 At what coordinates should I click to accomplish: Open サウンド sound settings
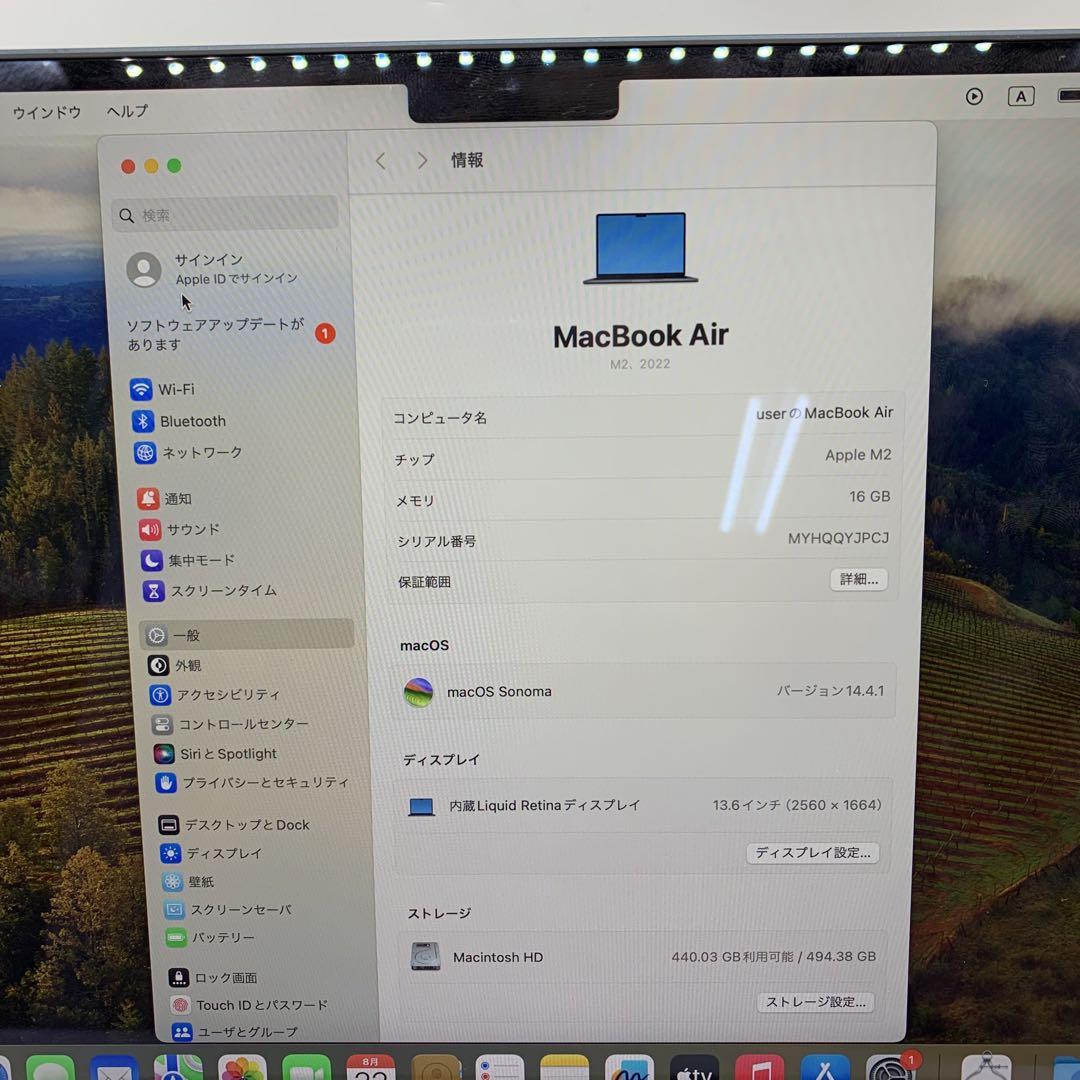(x=180, y=529)
